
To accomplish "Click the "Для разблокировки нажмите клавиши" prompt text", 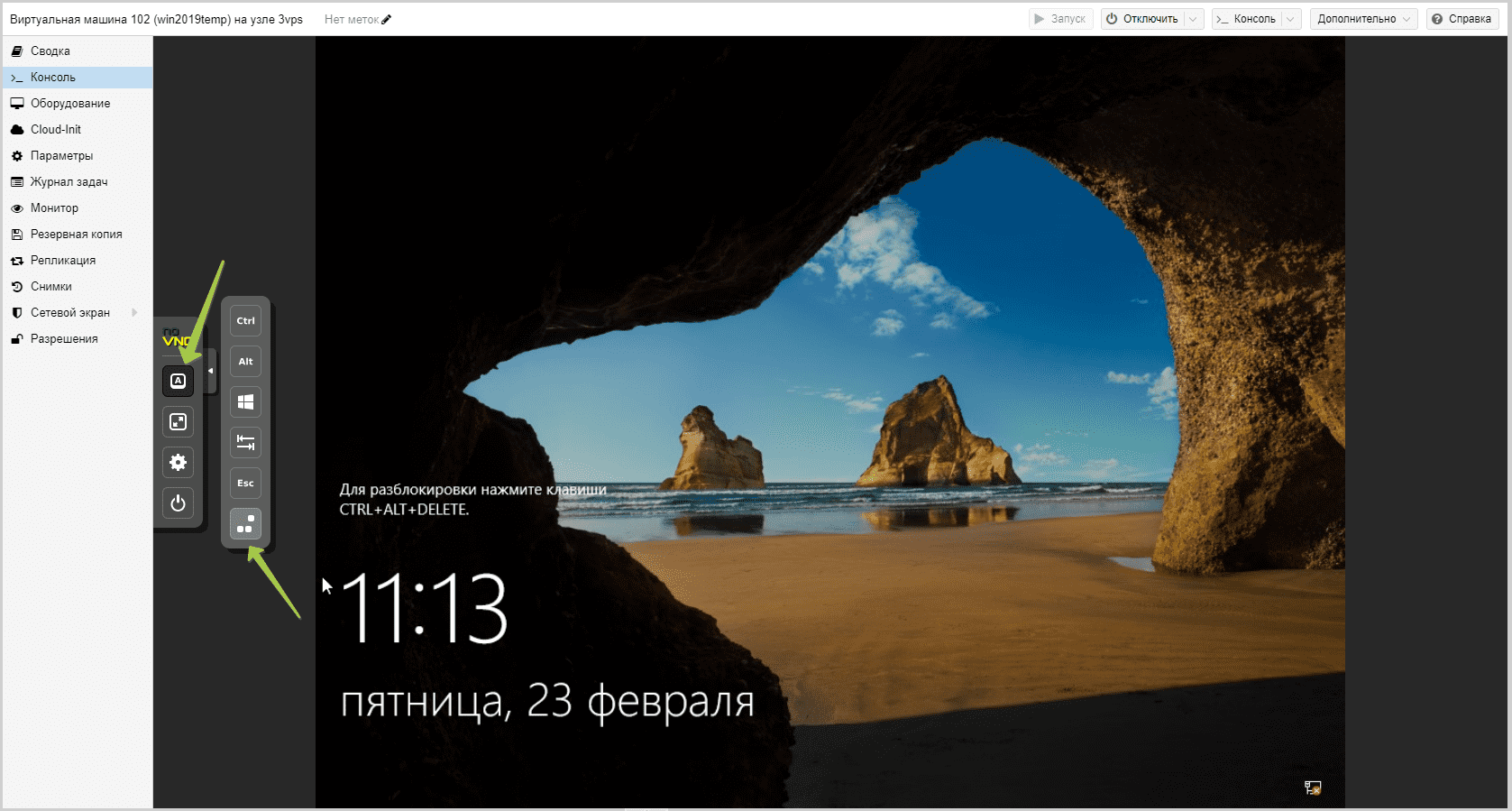I will [x=472, y=490].
